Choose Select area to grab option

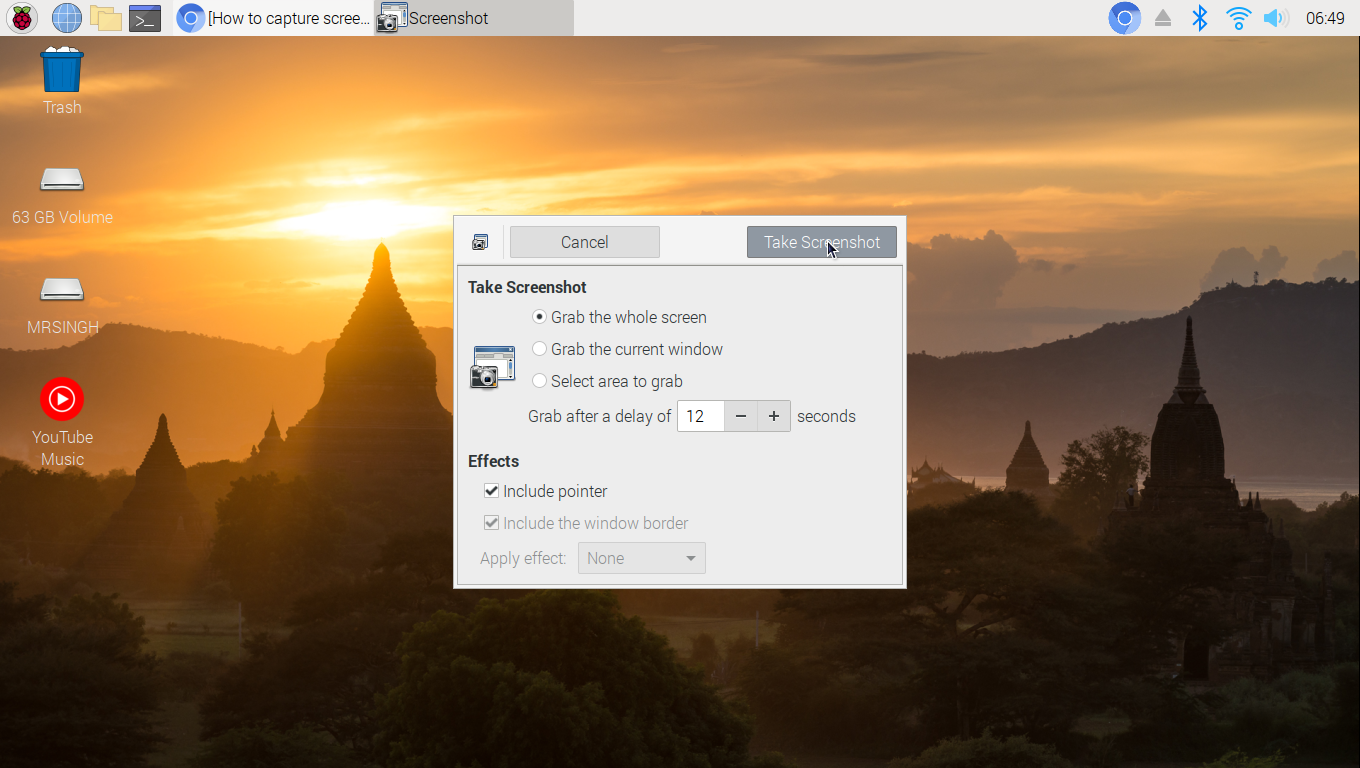[x=540, y=381]
